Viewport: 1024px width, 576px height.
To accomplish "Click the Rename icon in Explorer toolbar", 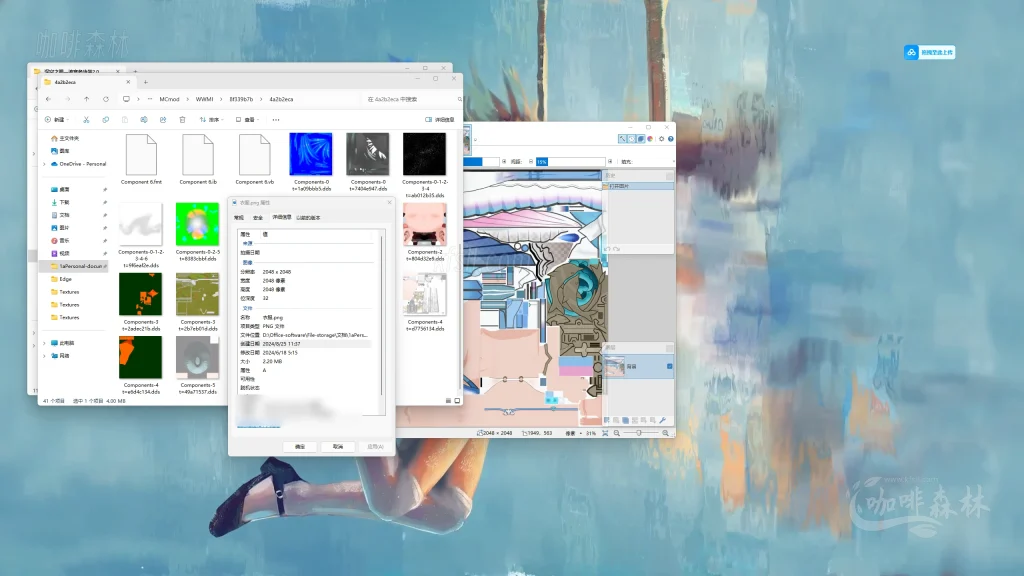I will [x=144, y=120].
